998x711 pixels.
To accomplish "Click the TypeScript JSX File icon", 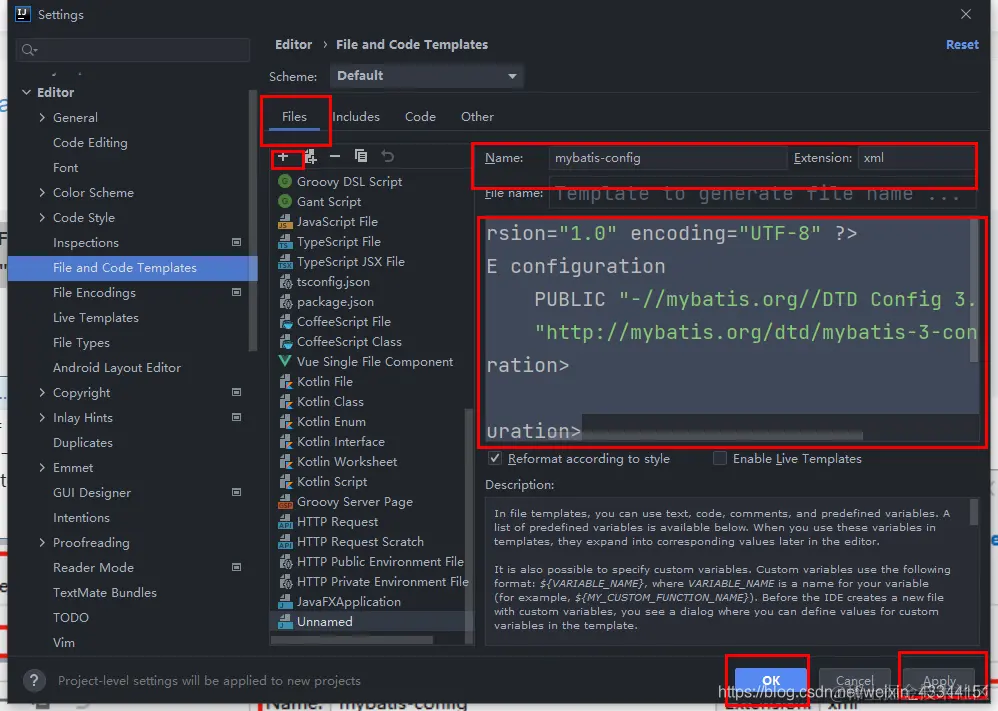I will 285,262.
